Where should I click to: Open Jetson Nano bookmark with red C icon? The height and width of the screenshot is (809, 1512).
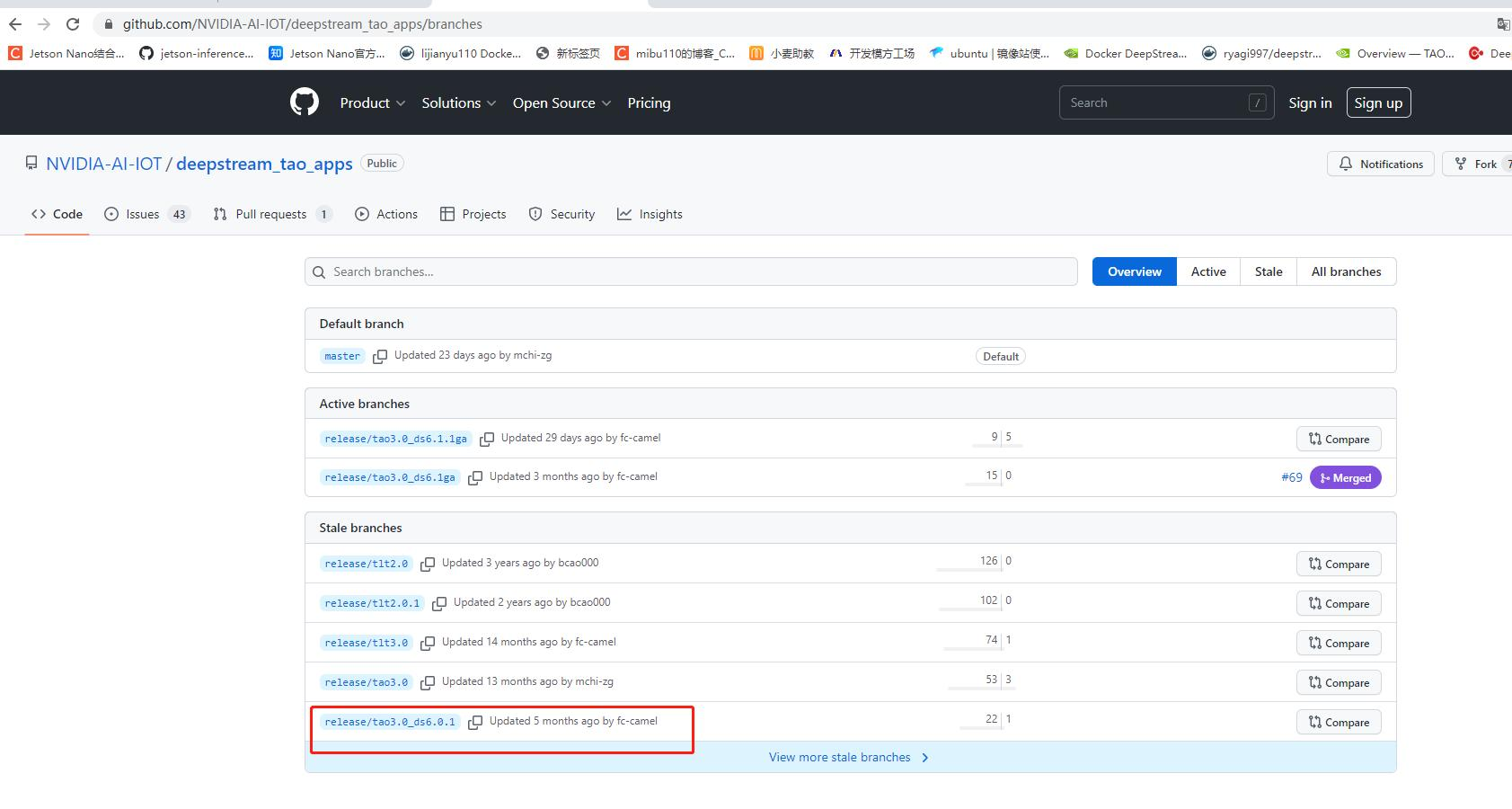pyautogui.click(x=66, y=54)
